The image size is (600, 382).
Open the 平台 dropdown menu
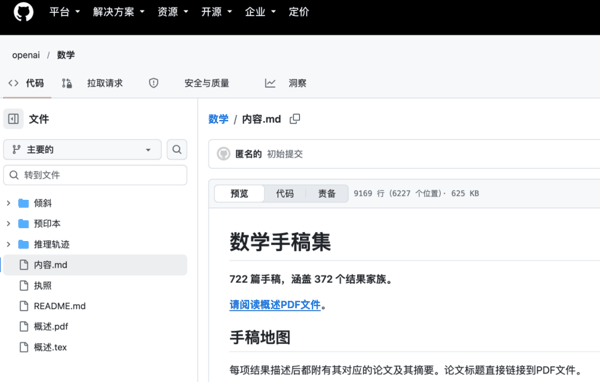pos(64,12)
